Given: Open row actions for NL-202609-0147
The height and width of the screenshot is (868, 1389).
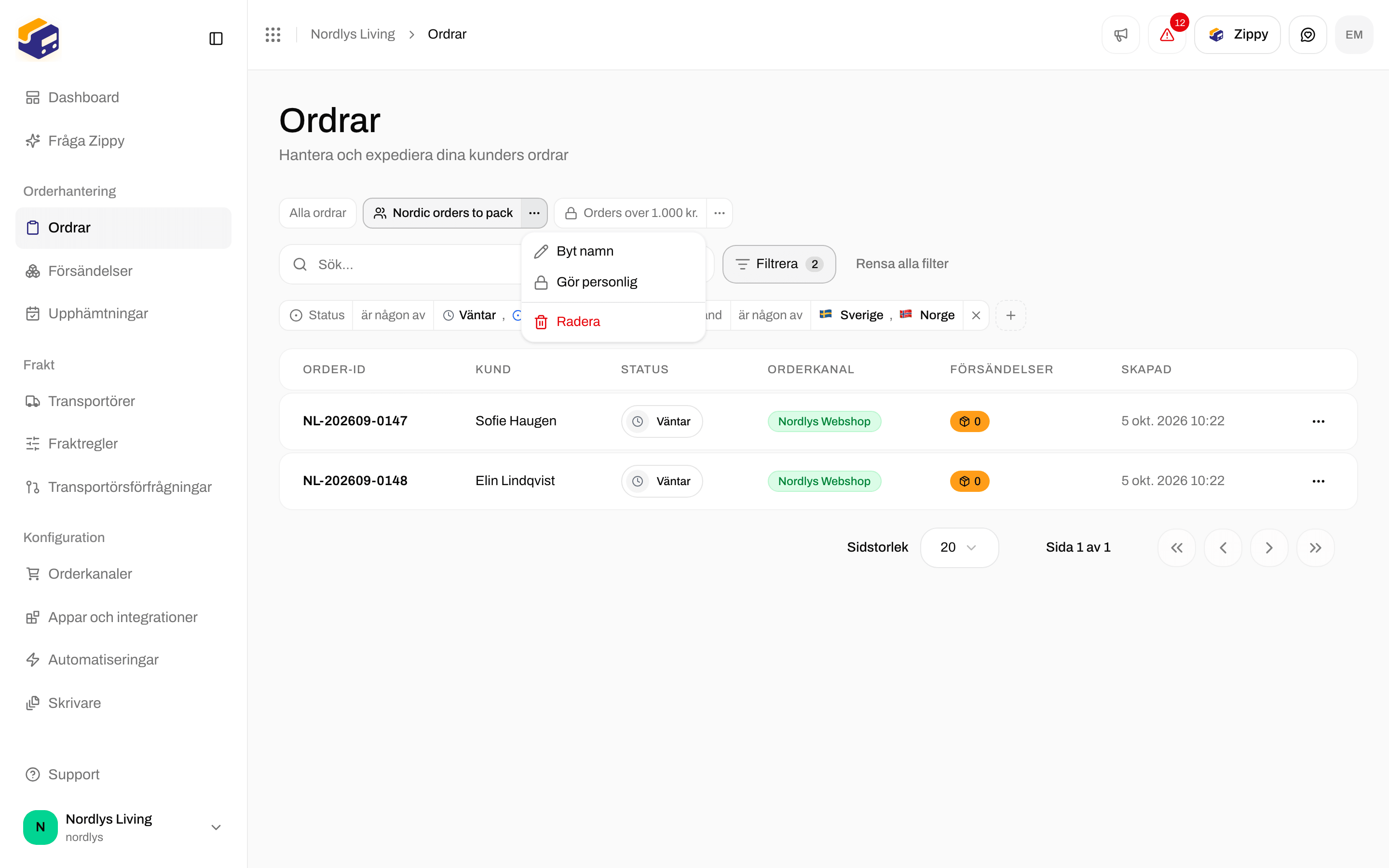Looking at the screenshot, I should tap(1319, 421).
